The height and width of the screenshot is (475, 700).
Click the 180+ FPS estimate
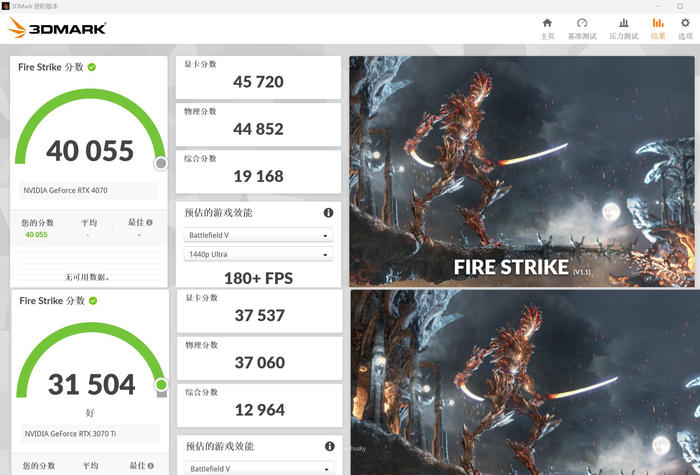click(x=258, y=278)
